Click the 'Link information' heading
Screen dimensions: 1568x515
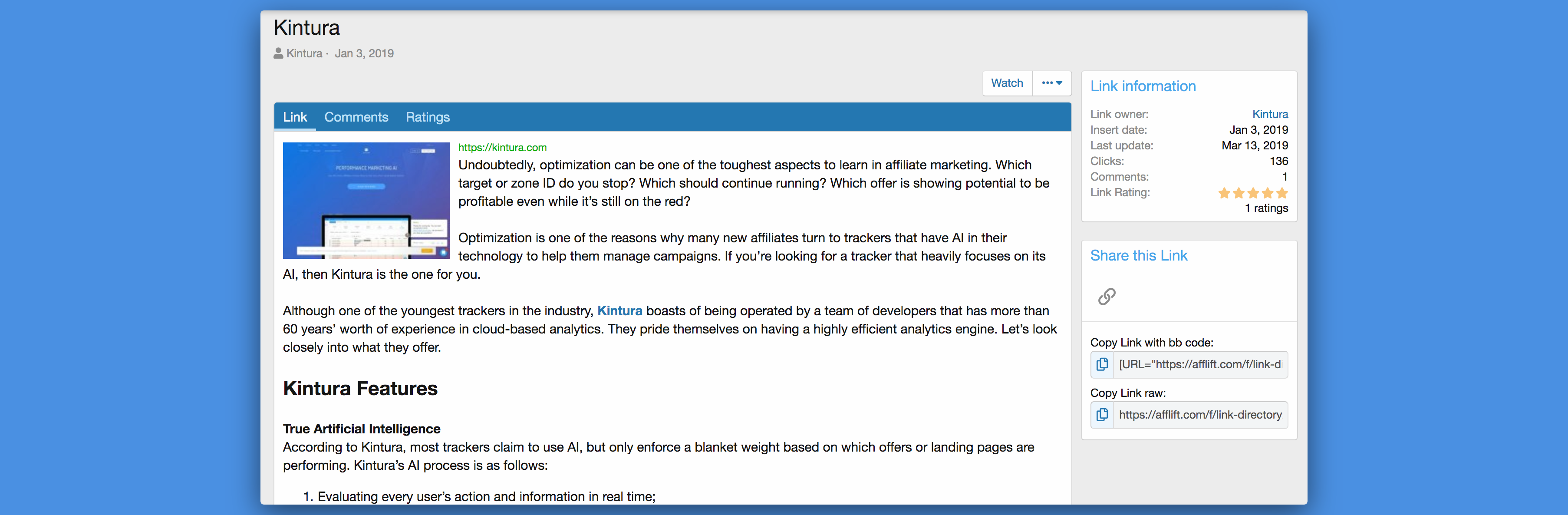(x=1143, y=86)
